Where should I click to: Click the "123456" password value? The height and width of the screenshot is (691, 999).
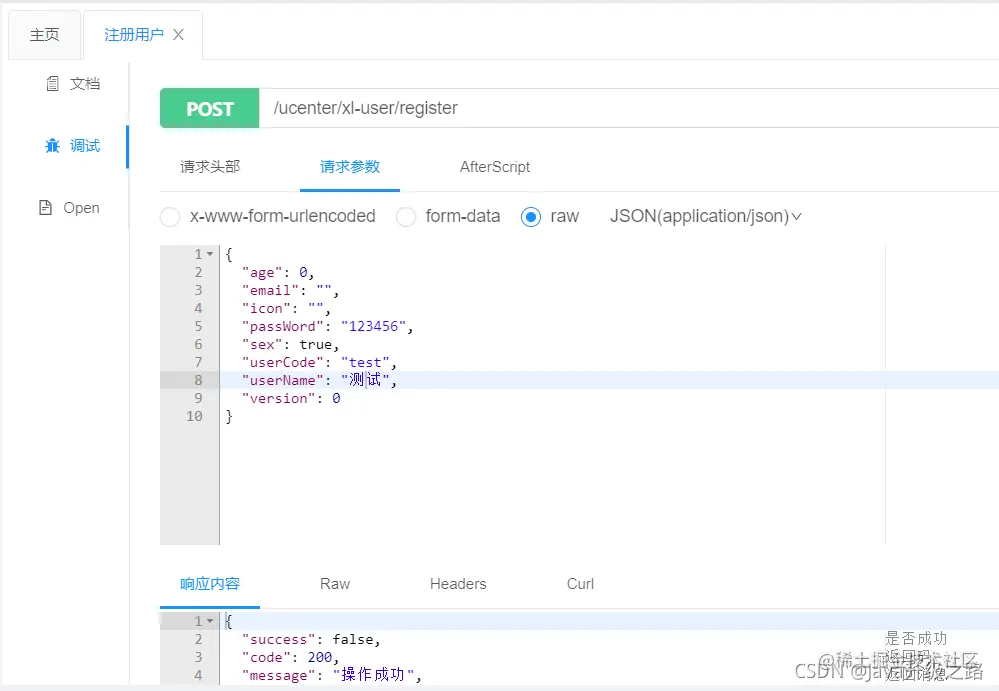373,327
